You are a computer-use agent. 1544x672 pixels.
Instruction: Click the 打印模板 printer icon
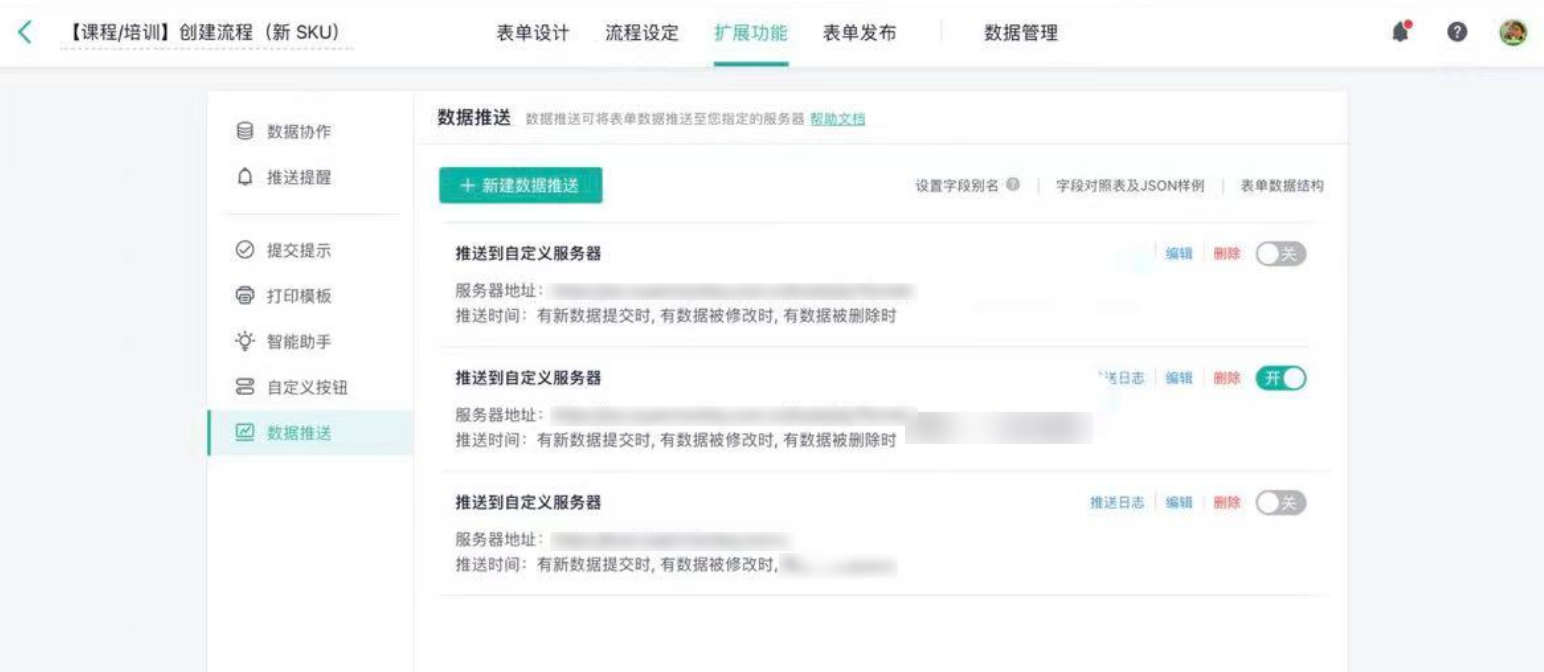tap(243, 295)
